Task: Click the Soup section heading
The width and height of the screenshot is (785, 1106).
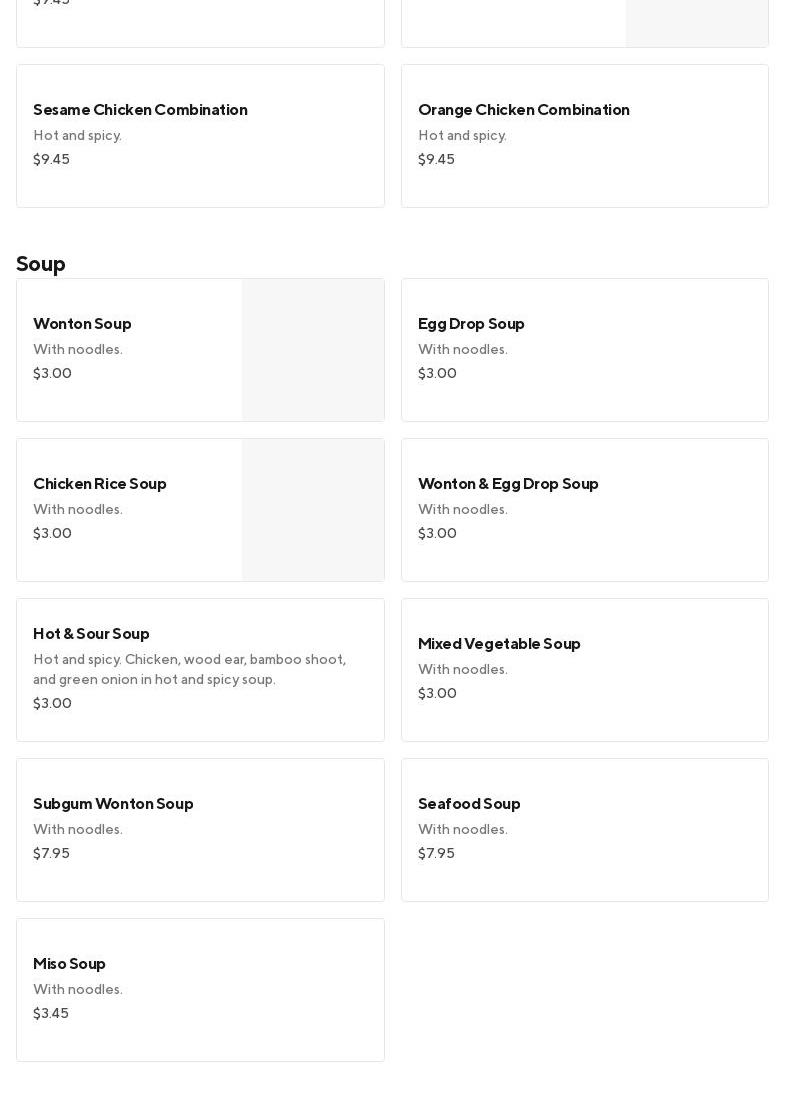Action: [41, 264]
